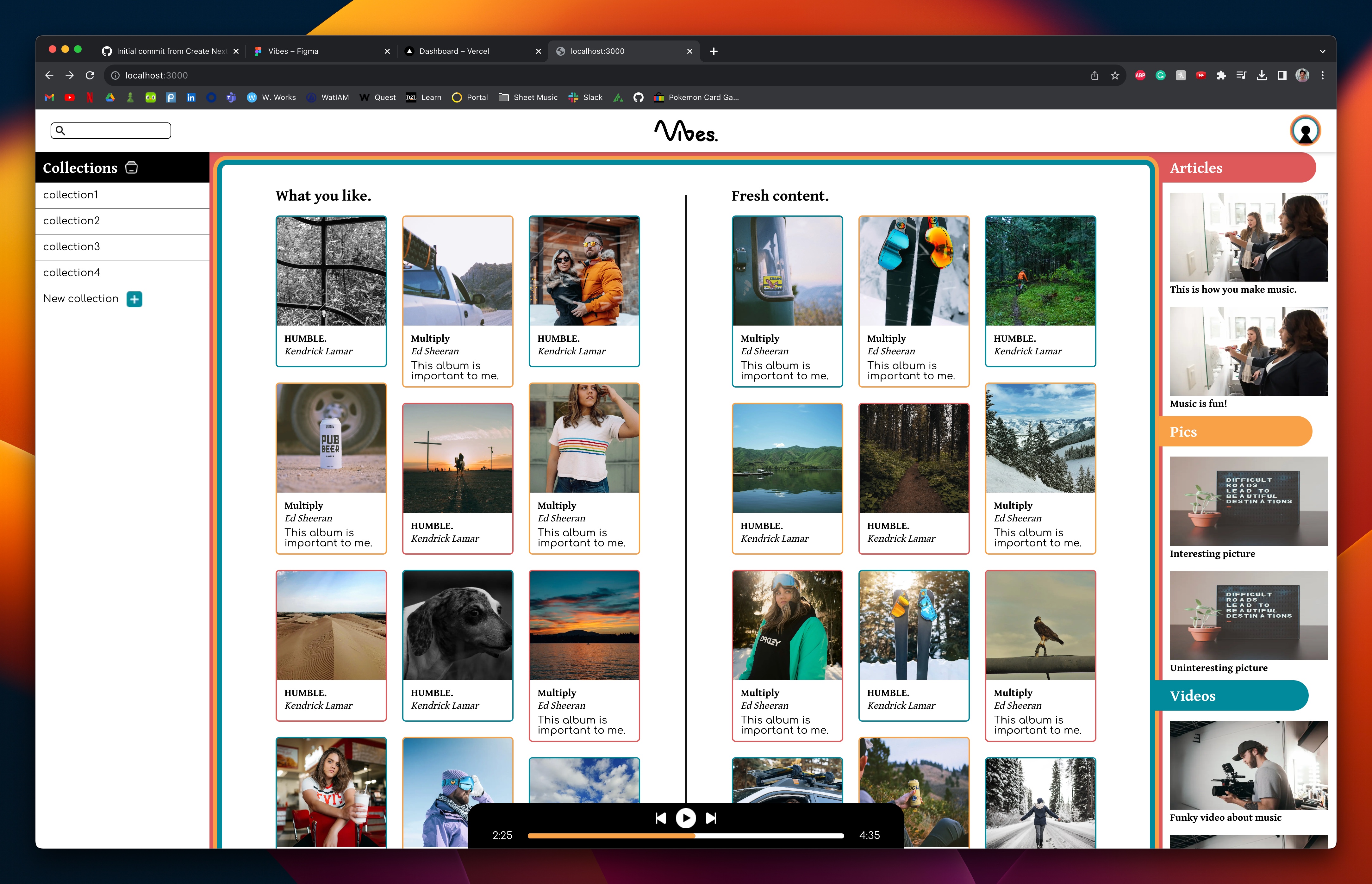Add new collection with plus icon
1372x884 pixels.
coord(134,299)
